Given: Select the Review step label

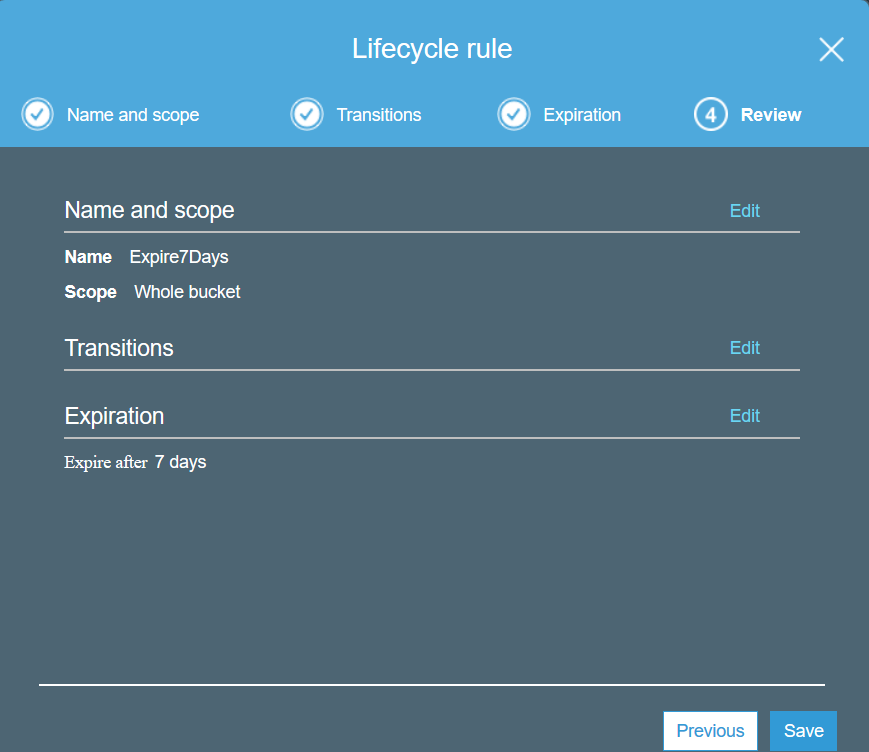Looking at the screenshot, I should [x=770, y=115].
